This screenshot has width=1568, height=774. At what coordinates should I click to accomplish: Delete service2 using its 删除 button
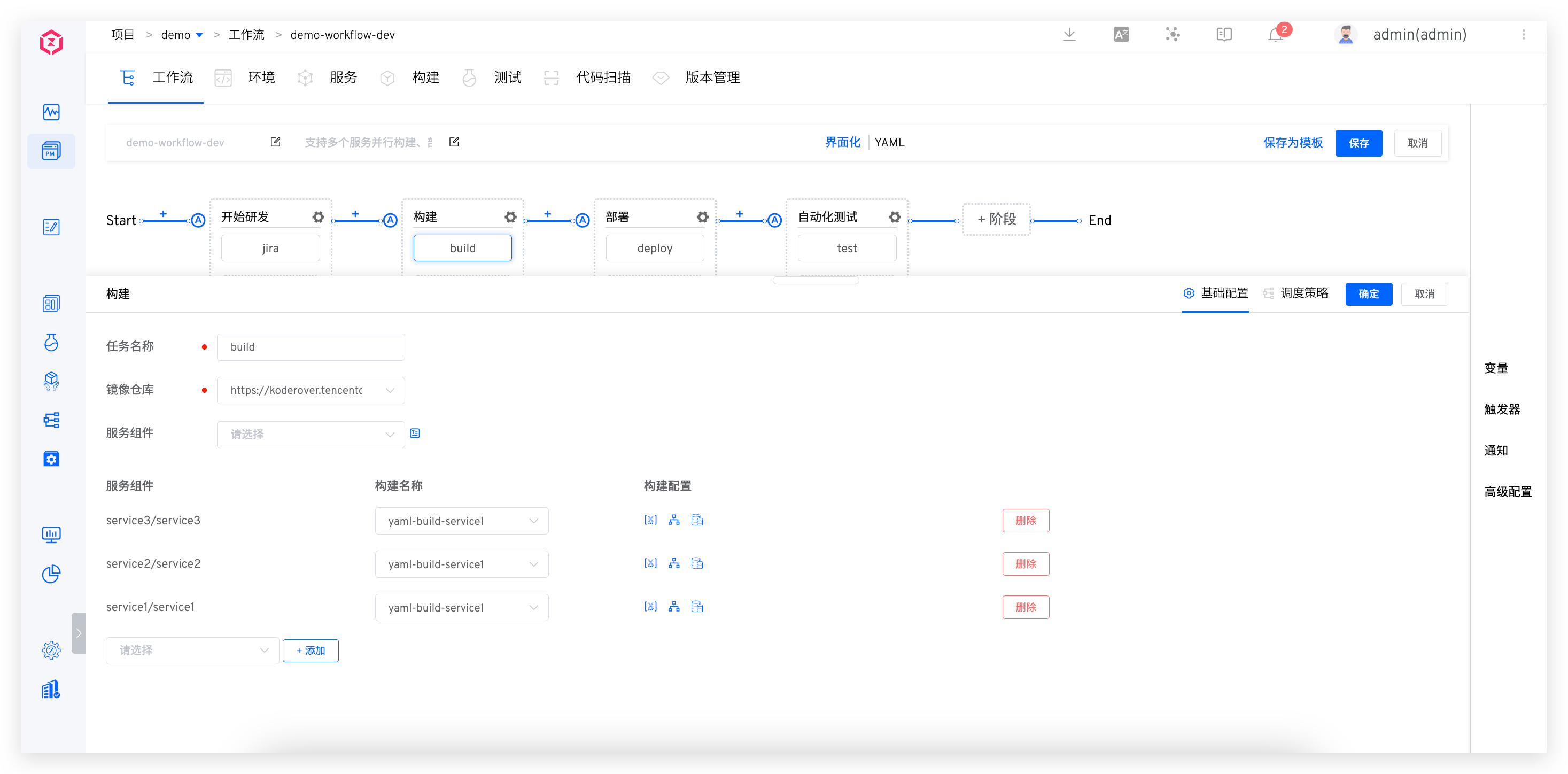(x=1026, y=563)
